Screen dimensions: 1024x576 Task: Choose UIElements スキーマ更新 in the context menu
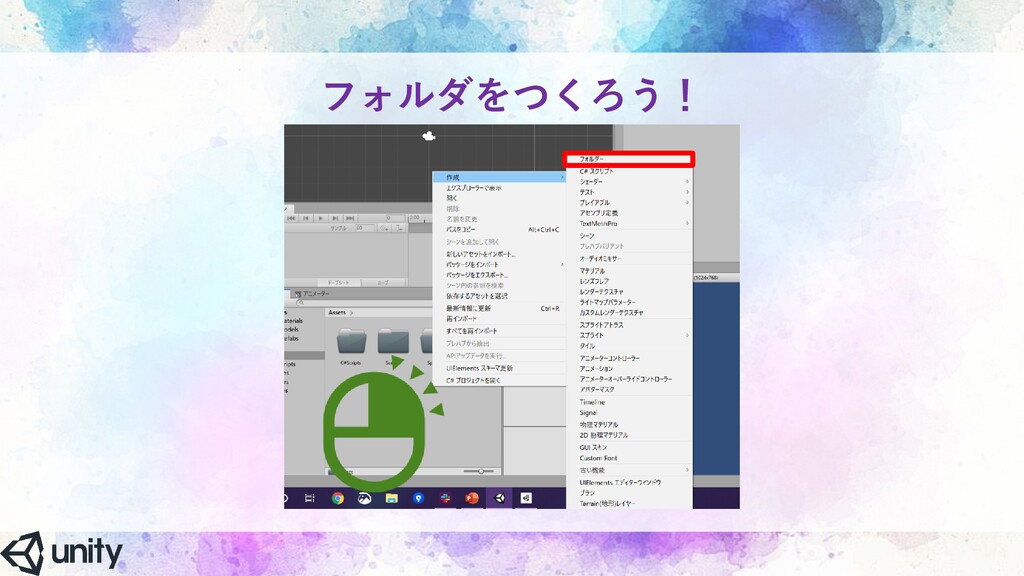pyautogui.click(x=500, y=368)
